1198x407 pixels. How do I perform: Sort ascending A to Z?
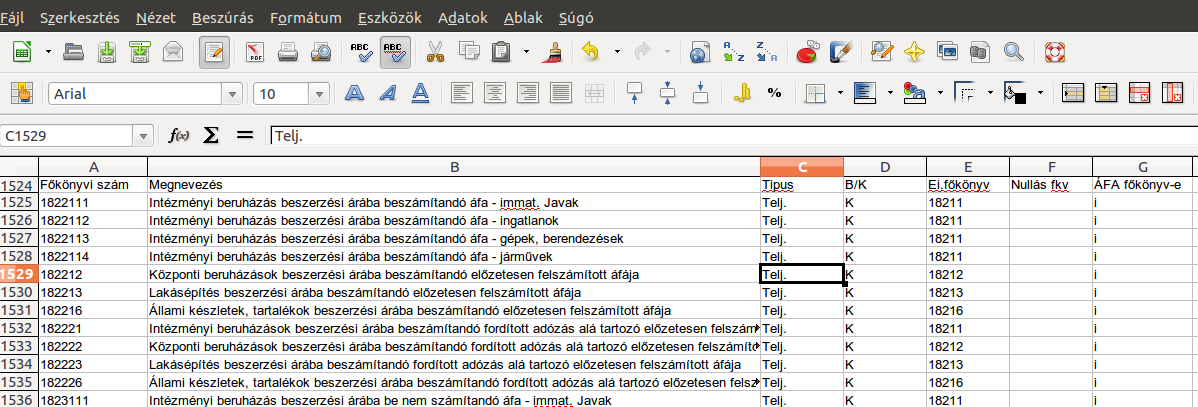click(x=733, y=52)
